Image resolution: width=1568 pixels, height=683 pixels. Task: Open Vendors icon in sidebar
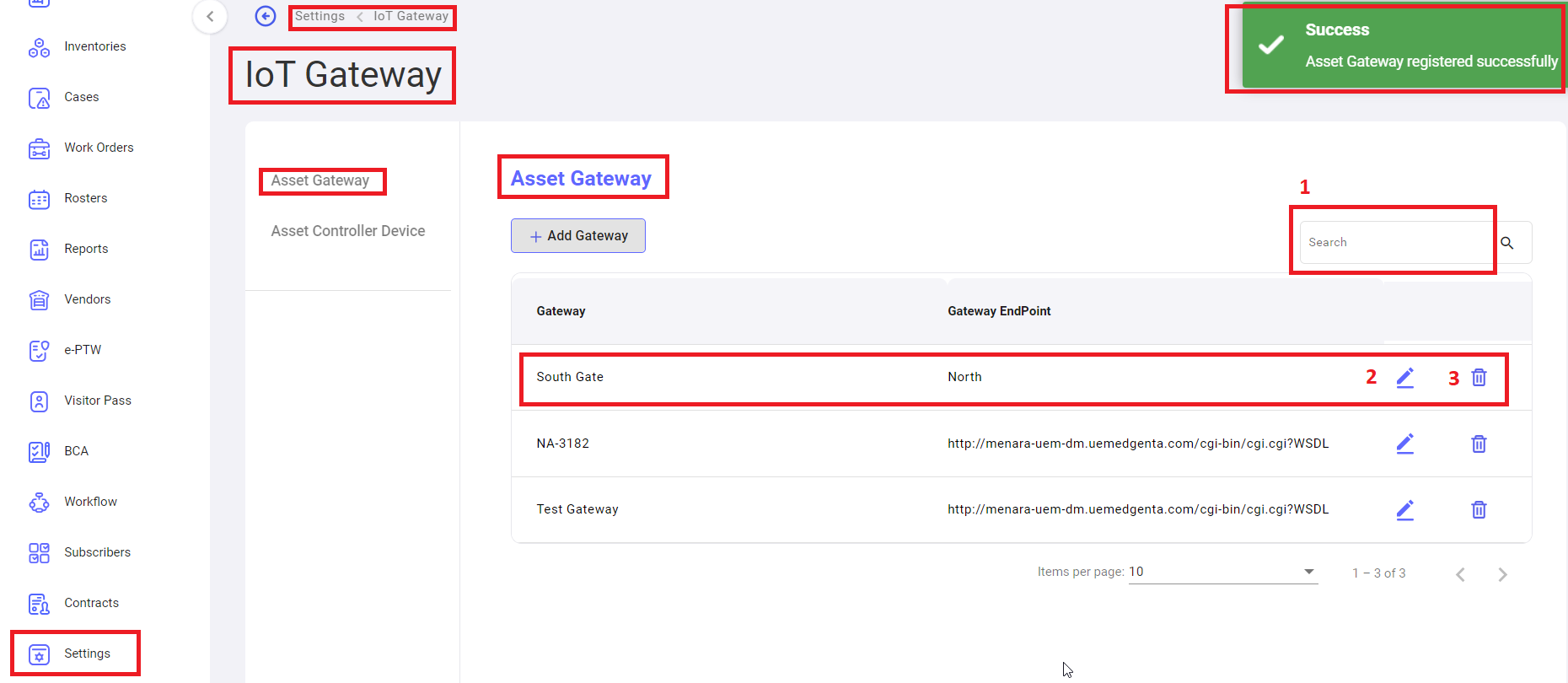tap(39, 300)
